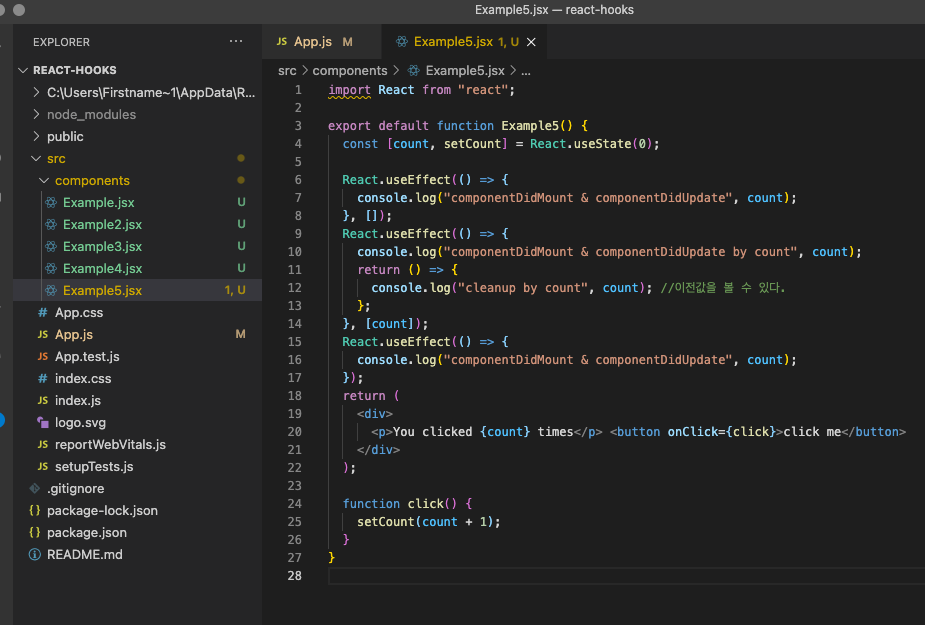Click the src breadcrumb segment
This screenshot has height=625, width=925.
287,71
